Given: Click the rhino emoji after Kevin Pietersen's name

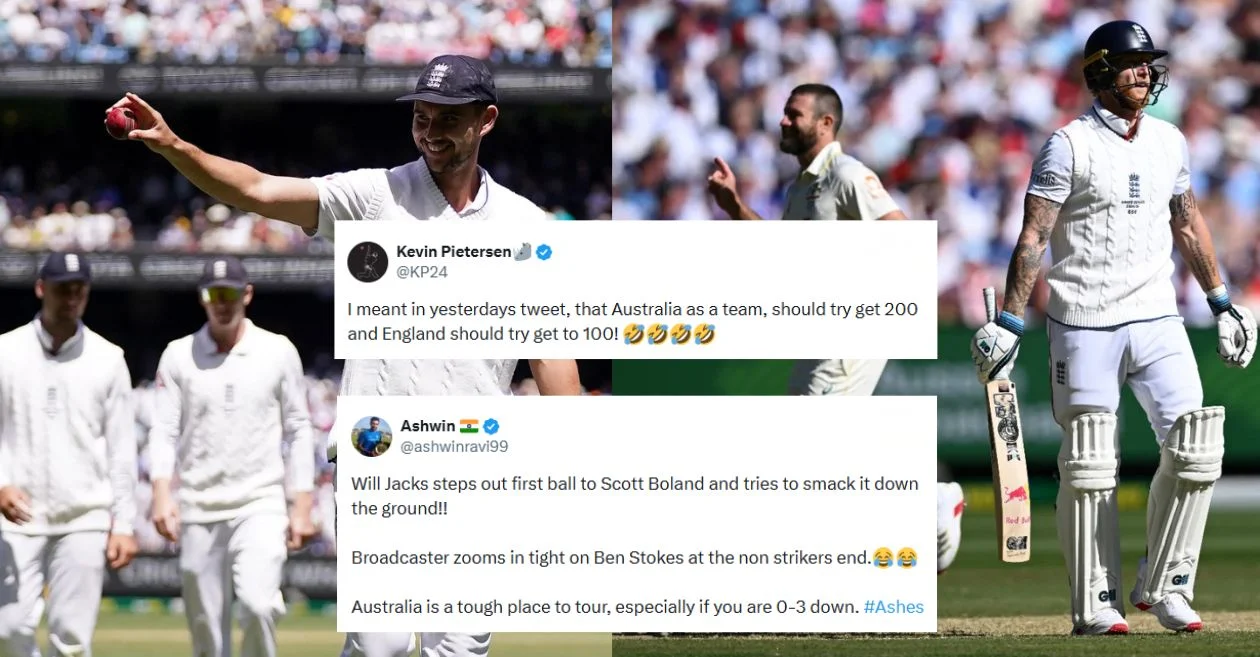Looking at the screenshot, I should pos(523,252).
